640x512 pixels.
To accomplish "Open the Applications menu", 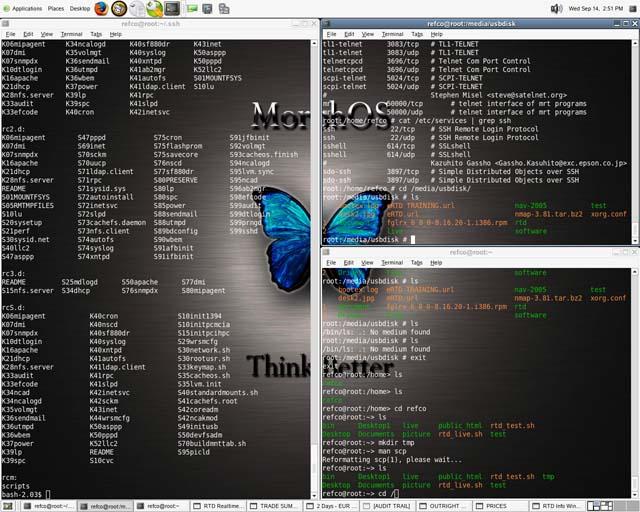I will (x=27, y=8).
